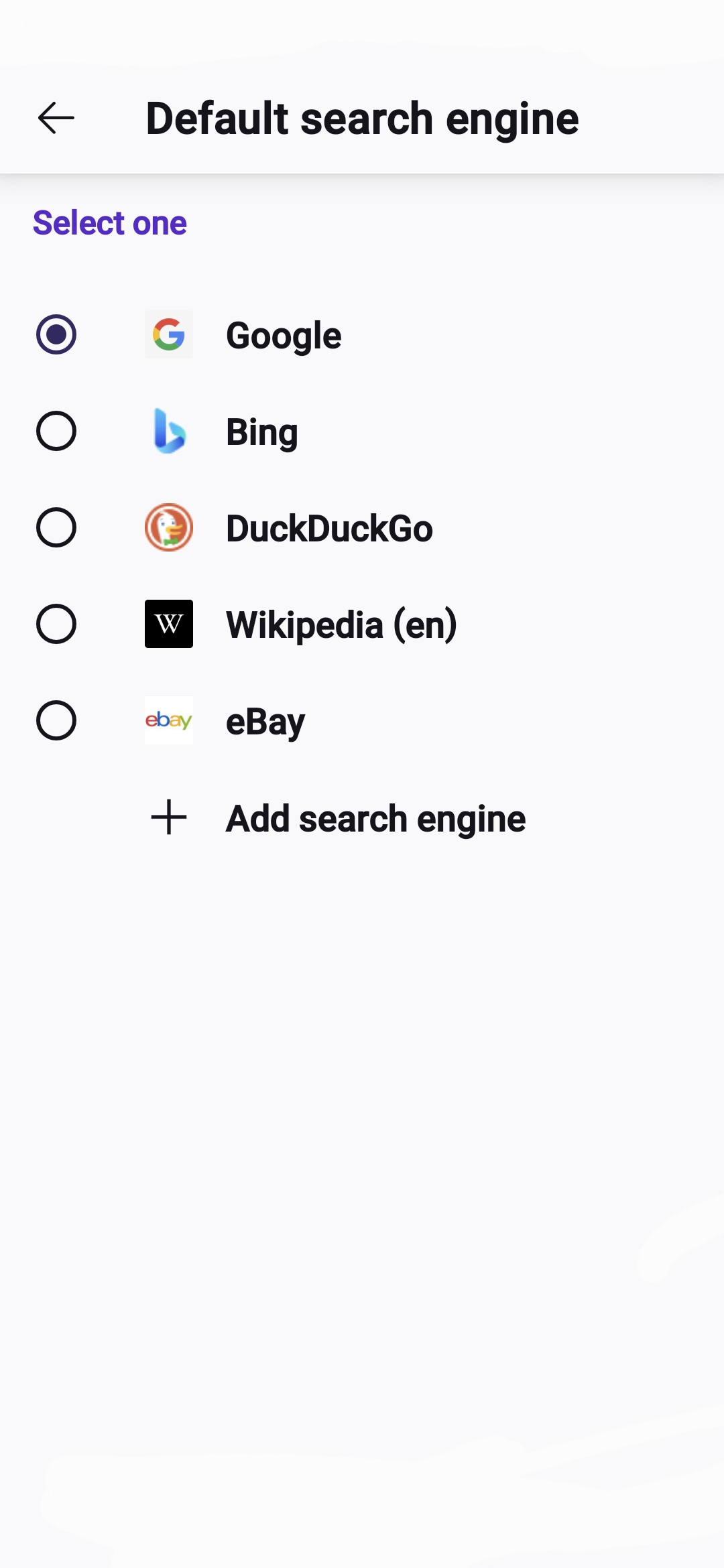Click the Default search engine title
The image size is (724, 1568).
click(x=362, y=119)
